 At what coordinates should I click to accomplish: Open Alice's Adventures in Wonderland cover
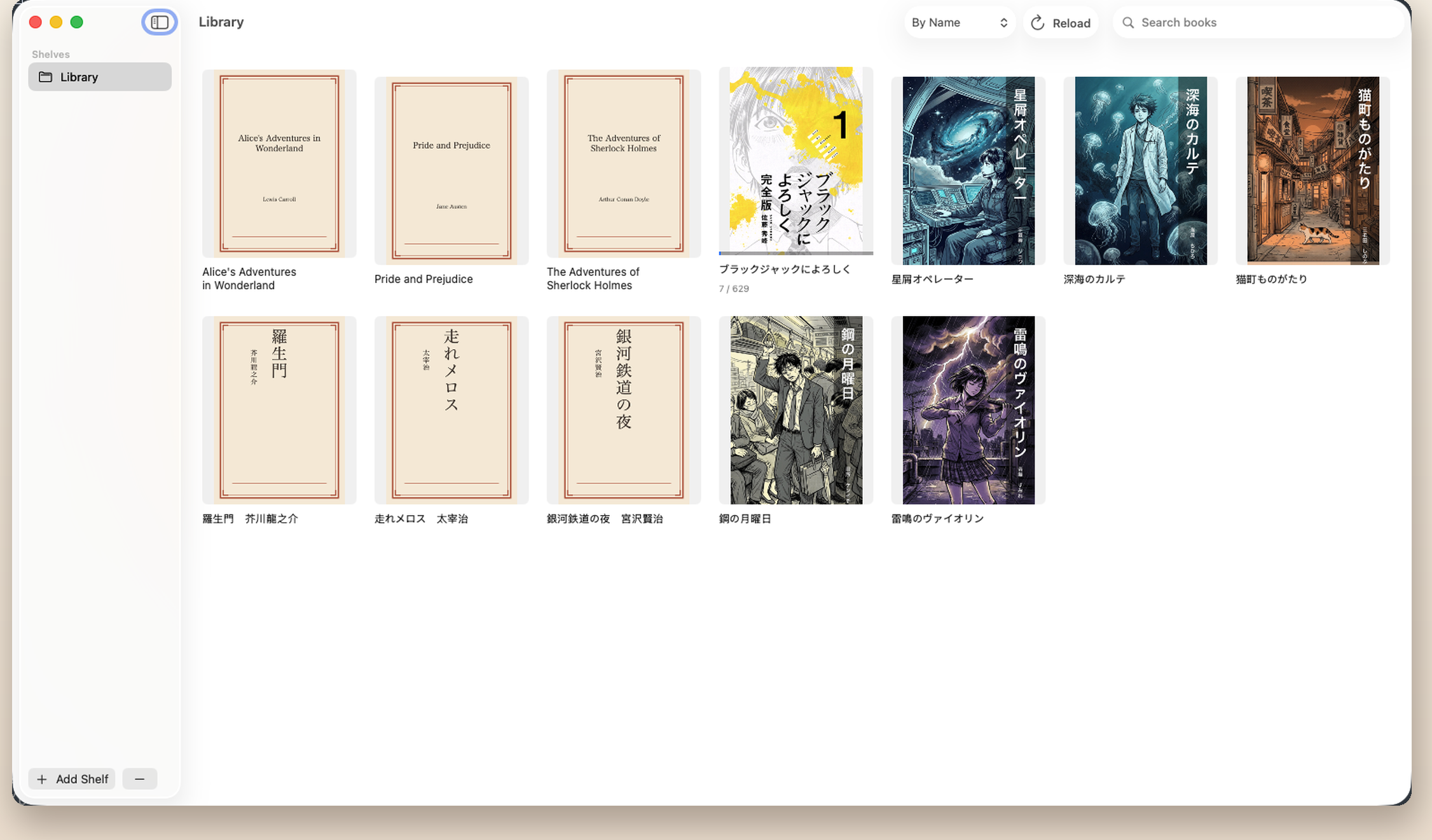(279, 163)
